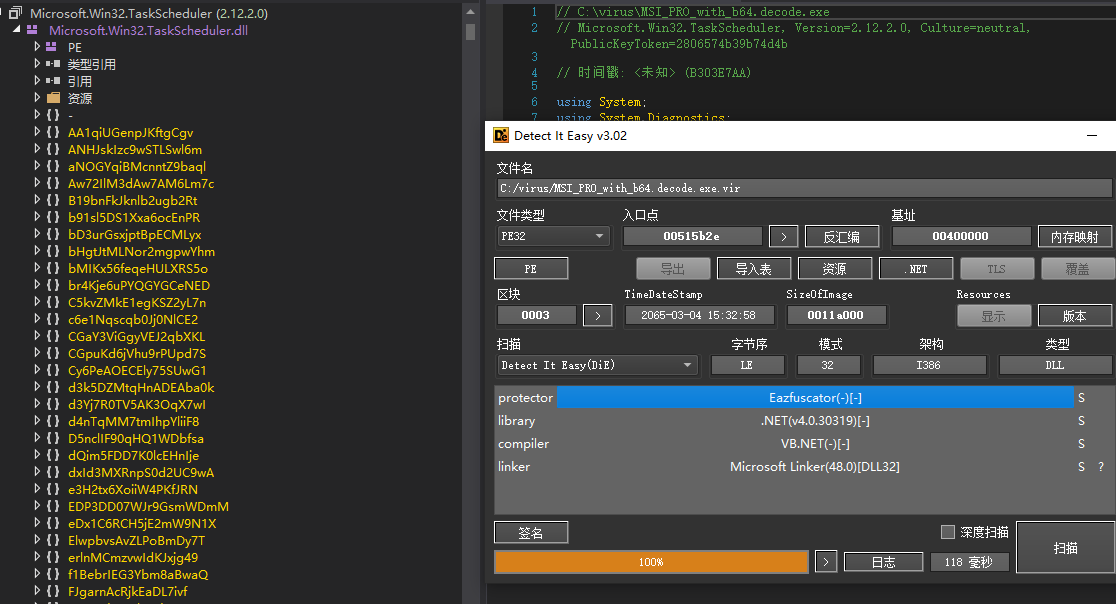Screen dimensions: 1116x604
Task: Open the 日志 log window
Action: click(x=883, y=561)
